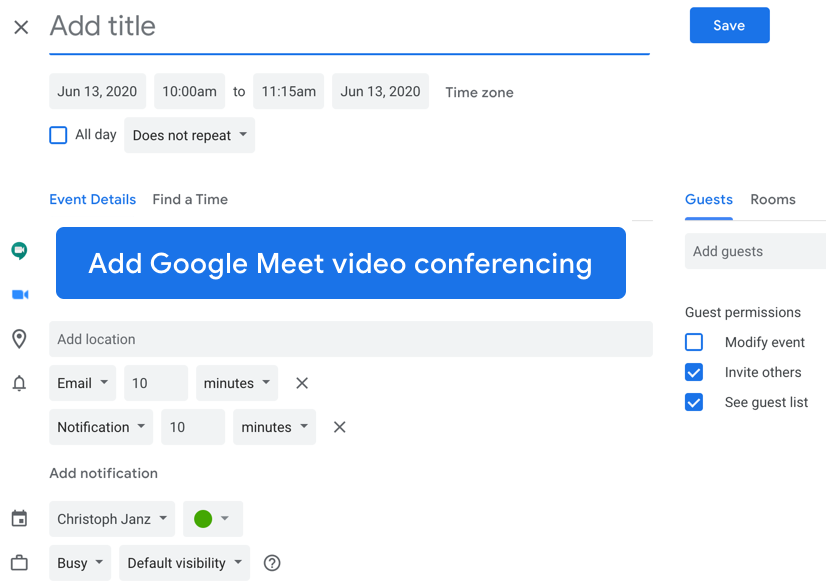Screen dimensions: 826x587
Task: Open the Busy availability dropdown
Action: (80, 563)
